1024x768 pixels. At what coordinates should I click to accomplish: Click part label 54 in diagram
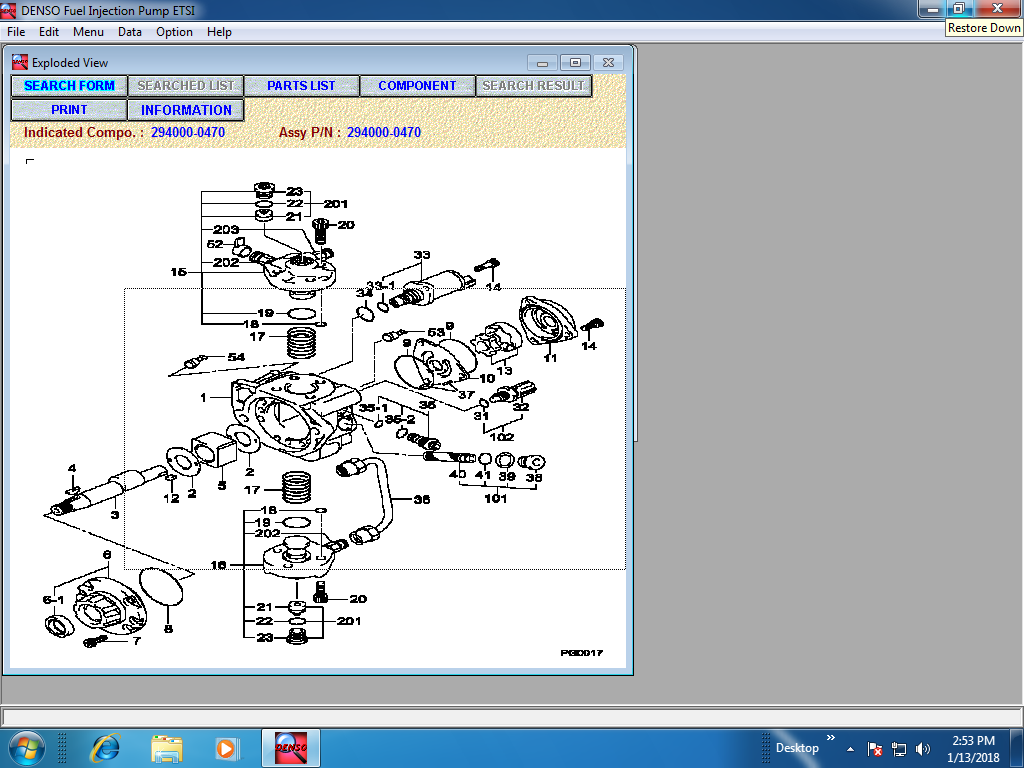tap(236, 357)
